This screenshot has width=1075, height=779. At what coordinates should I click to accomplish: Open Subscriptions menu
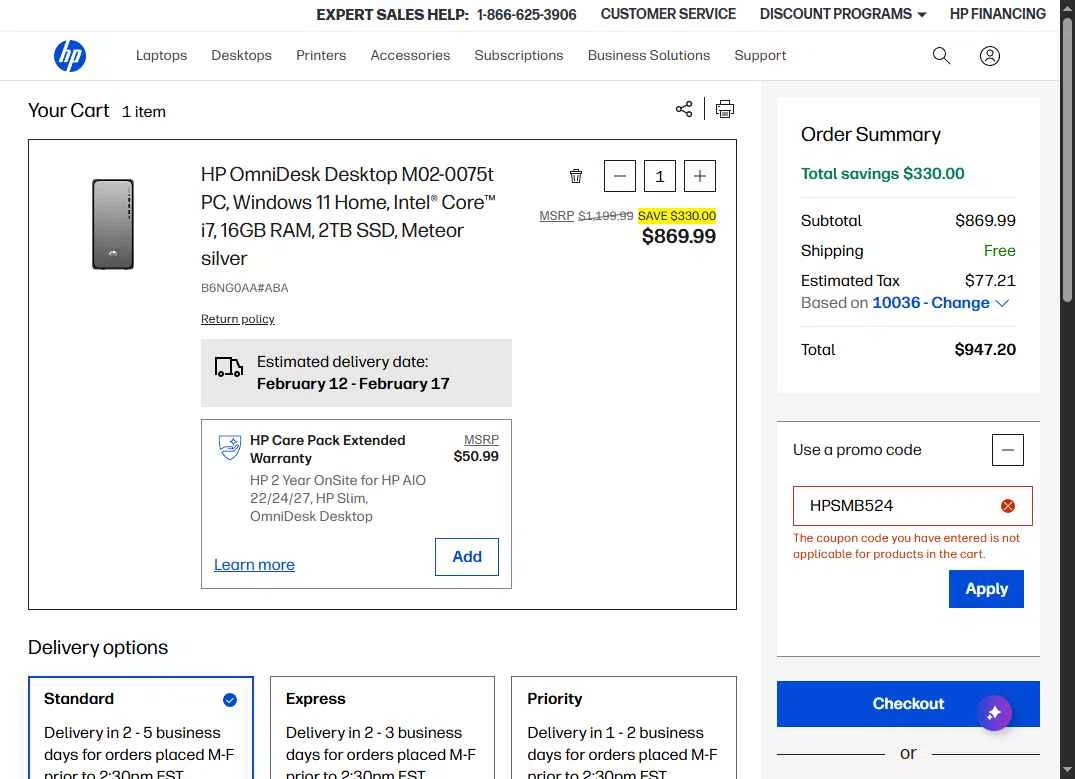519,56
